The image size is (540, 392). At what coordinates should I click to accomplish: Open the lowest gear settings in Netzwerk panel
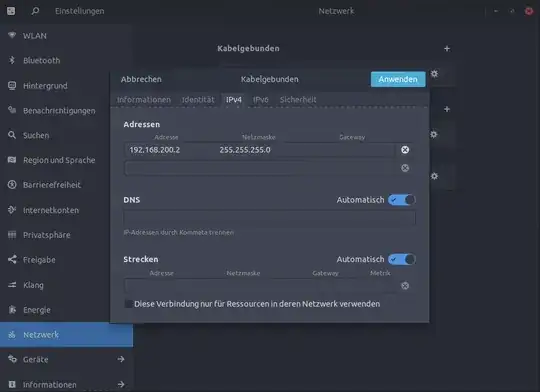434,176
